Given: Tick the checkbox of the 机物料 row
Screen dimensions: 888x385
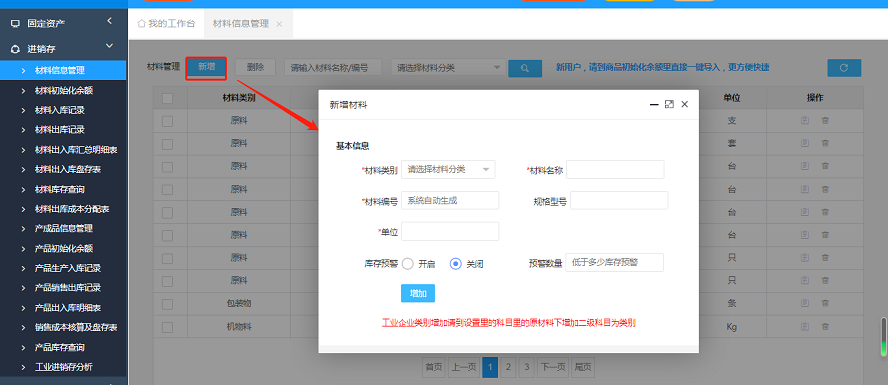Looking at the screenshot, I should click(x=168, y=327).
